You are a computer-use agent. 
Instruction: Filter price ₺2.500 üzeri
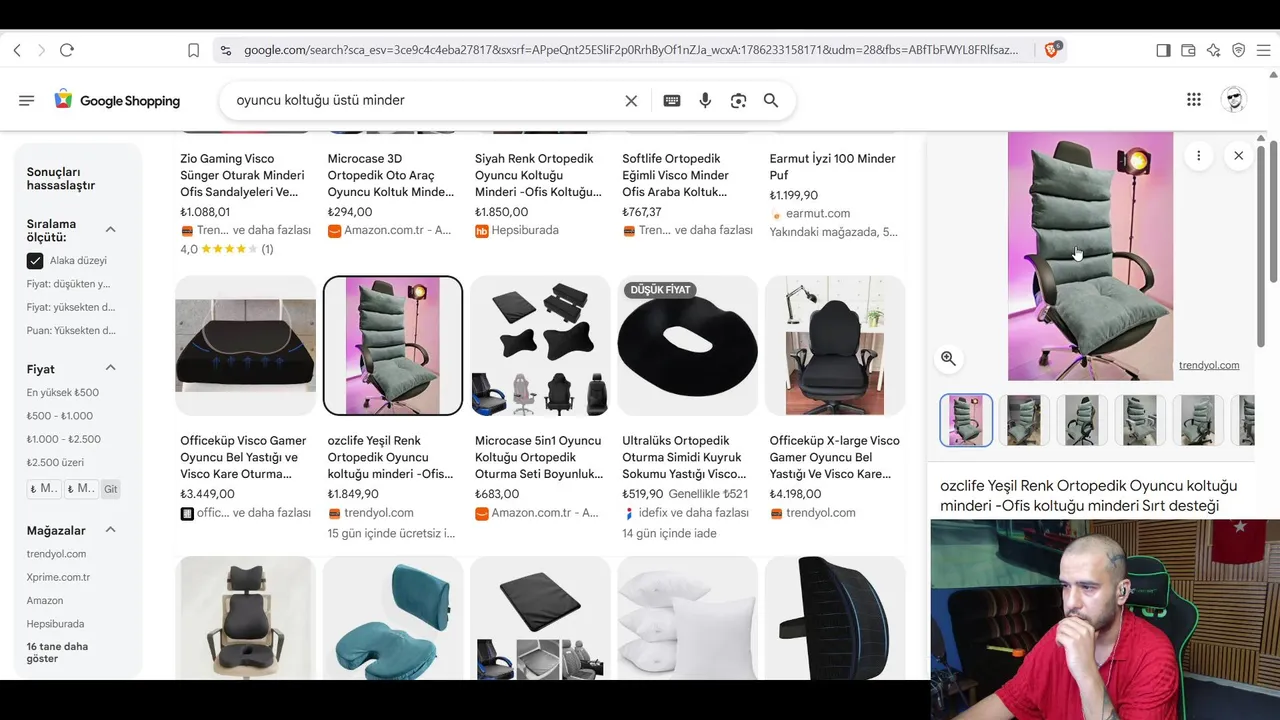tap(55, 462)
